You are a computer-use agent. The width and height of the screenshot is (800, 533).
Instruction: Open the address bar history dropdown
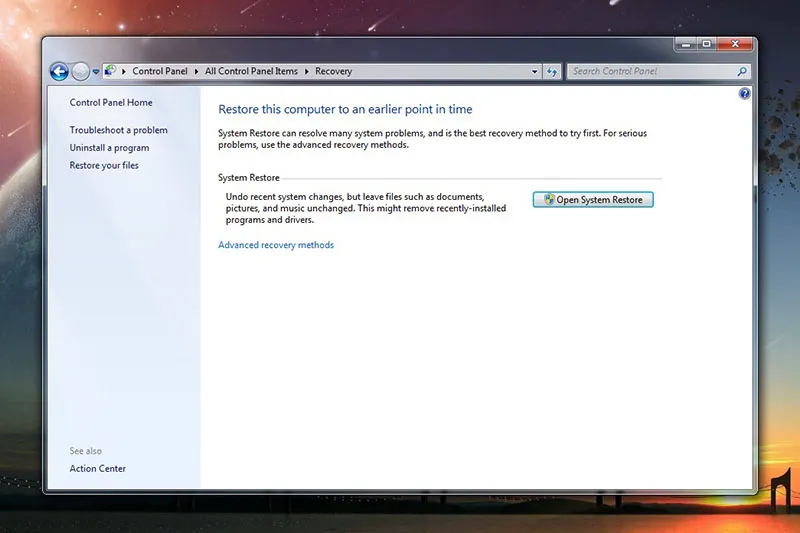click(x=535, y=72)
